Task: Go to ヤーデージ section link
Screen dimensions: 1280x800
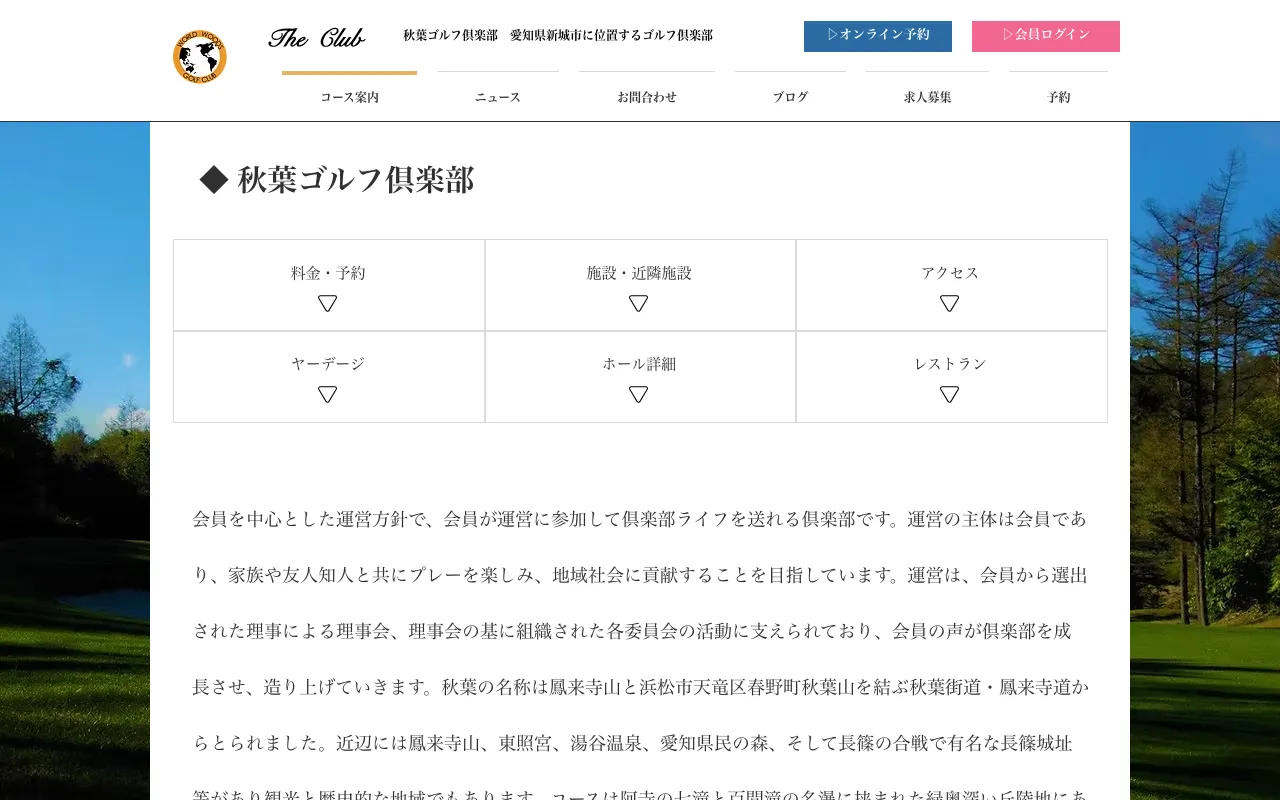Action: tap(328, 364)
